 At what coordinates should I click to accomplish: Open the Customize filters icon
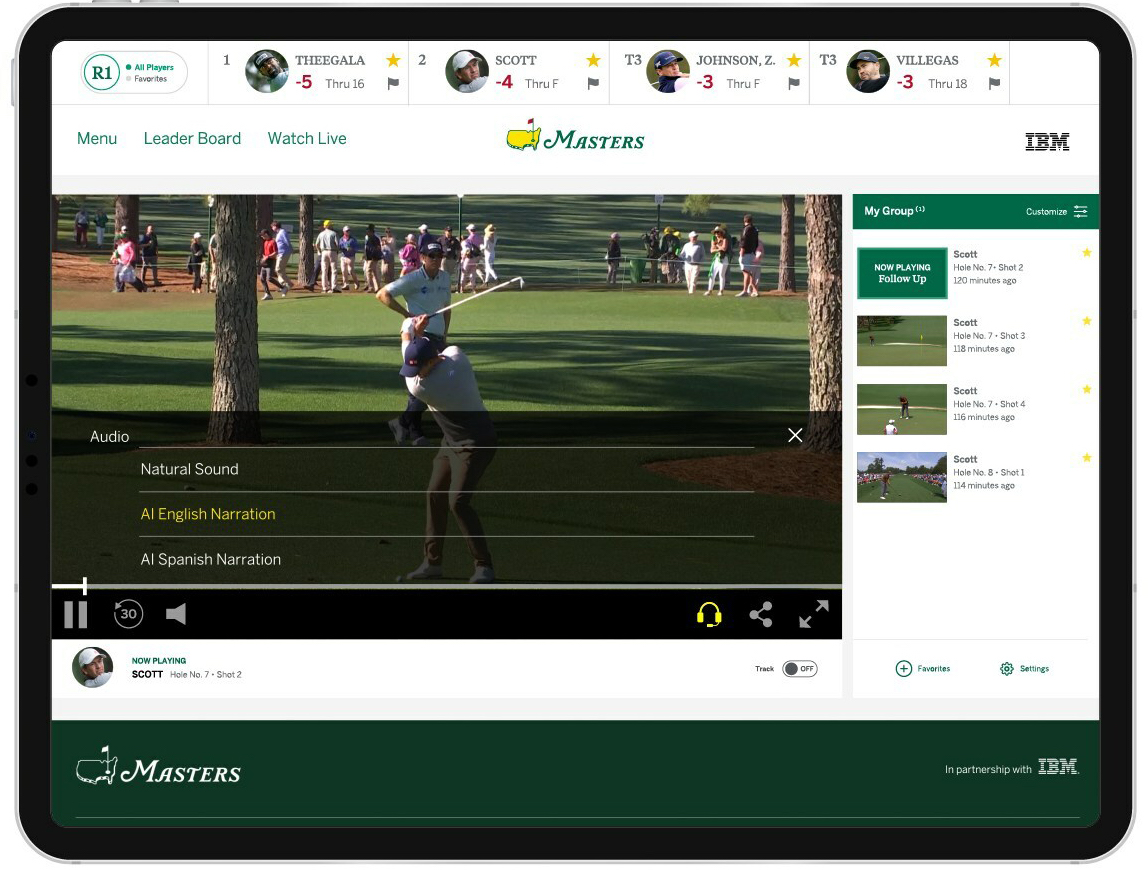pos(1081,211)
